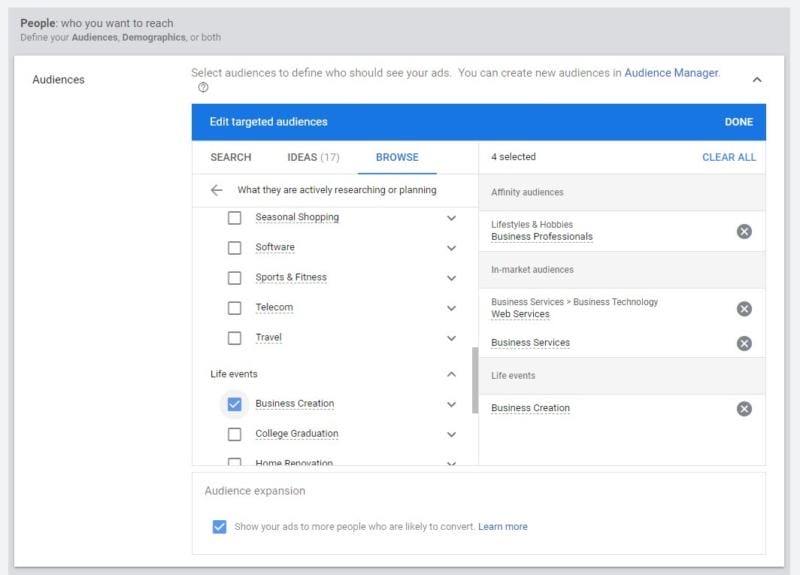Expand the Software category
800x575 pixels.
[452, 248]
